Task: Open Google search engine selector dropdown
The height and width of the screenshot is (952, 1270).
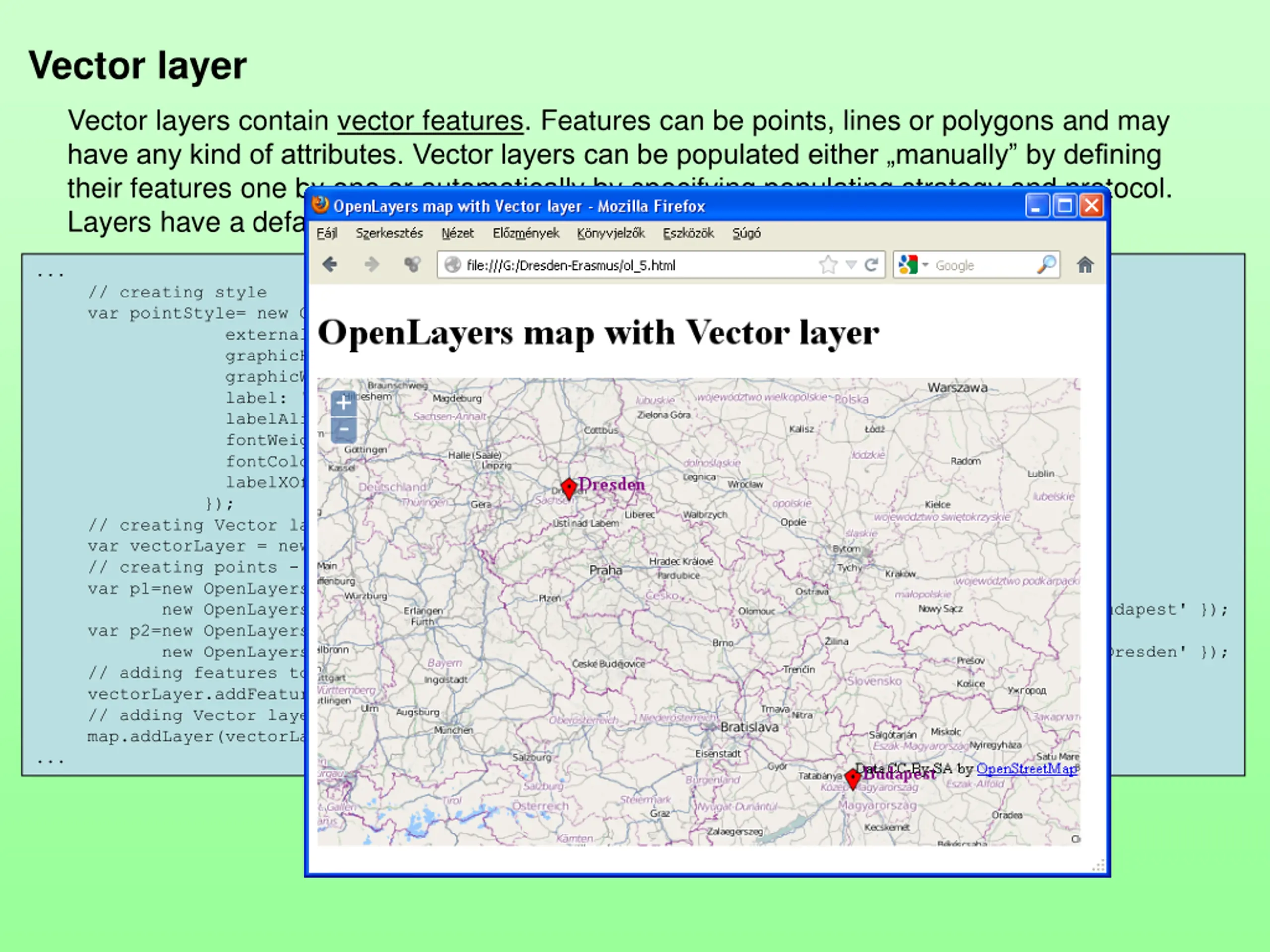Action: (925, 265)
